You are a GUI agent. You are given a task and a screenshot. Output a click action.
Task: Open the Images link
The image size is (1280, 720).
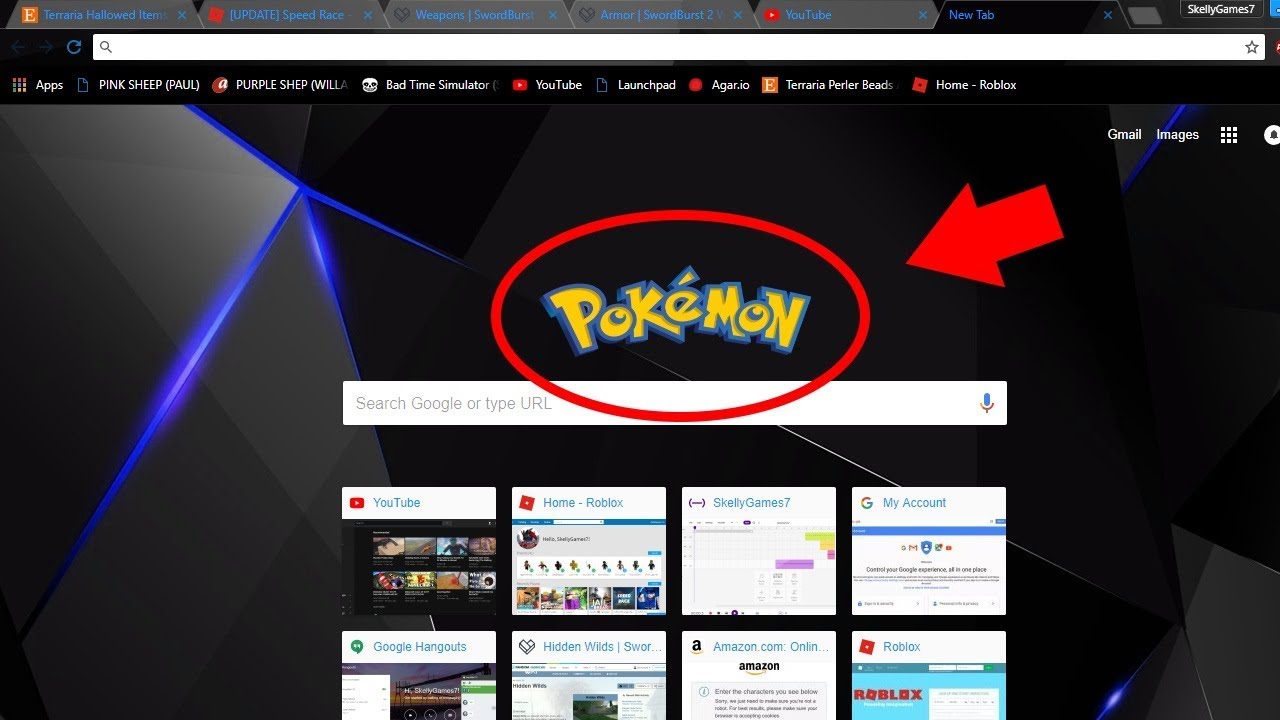click(1177, 135)
